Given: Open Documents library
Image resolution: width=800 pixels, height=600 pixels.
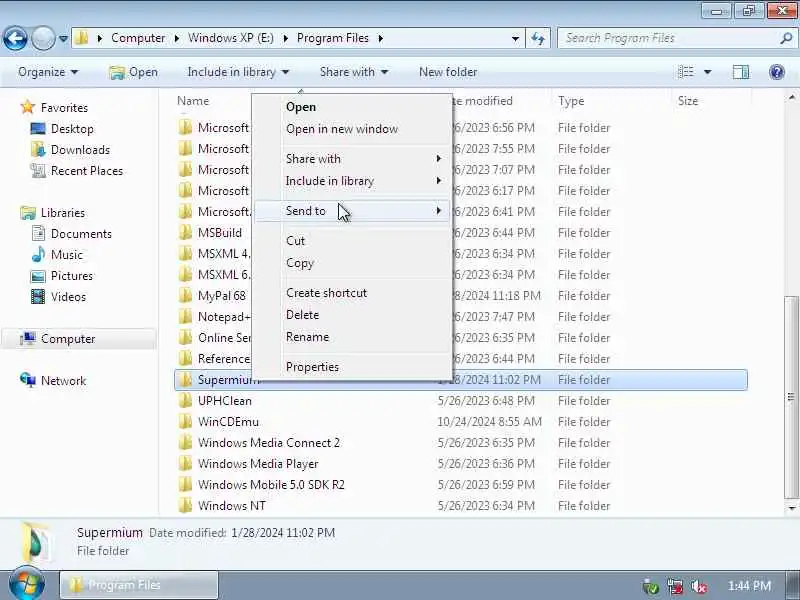Looking at the screenshot, I should [71, 234].
